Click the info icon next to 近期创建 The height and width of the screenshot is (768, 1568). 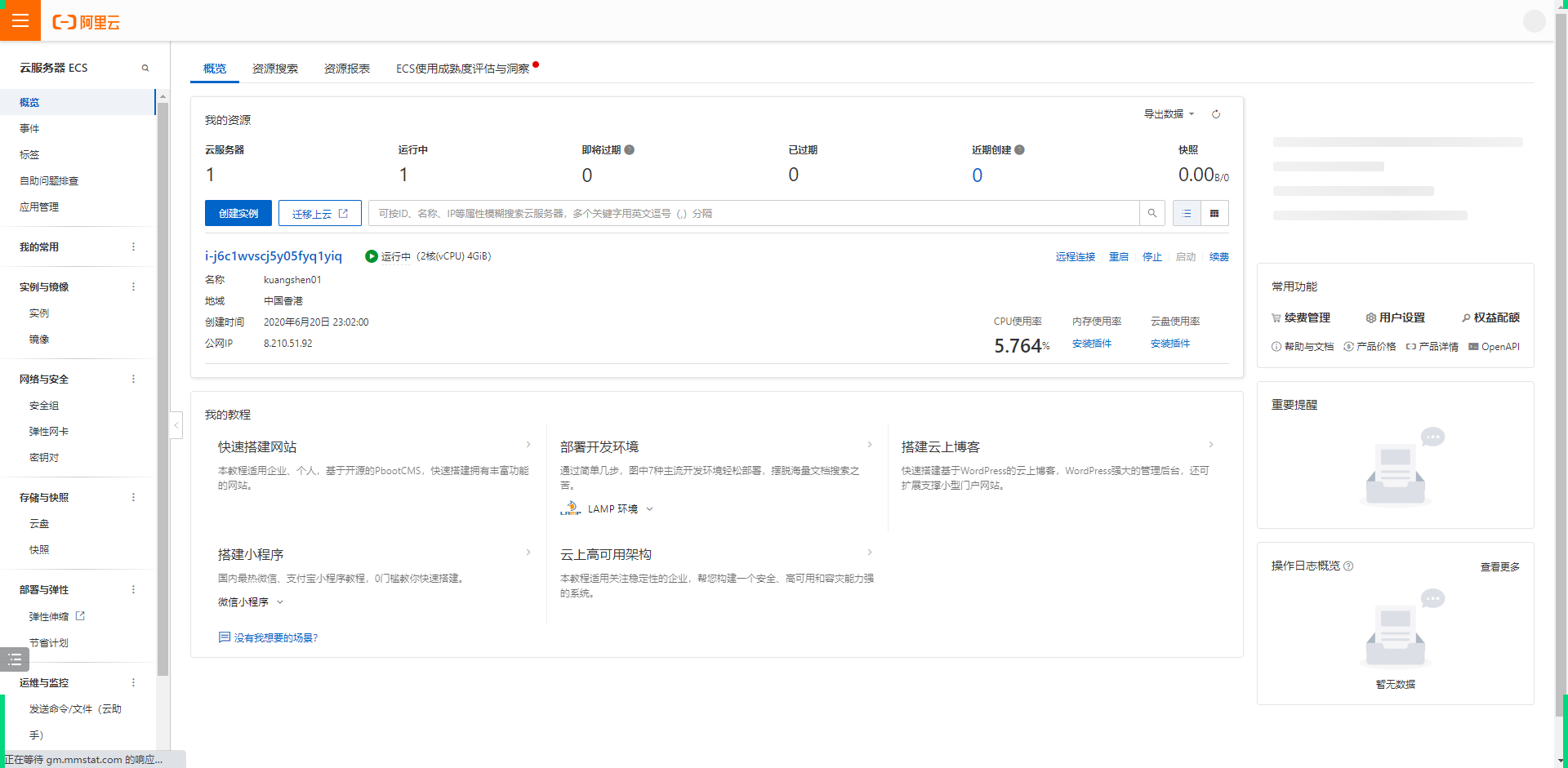pyautogui.click(x=1019, y=149)
